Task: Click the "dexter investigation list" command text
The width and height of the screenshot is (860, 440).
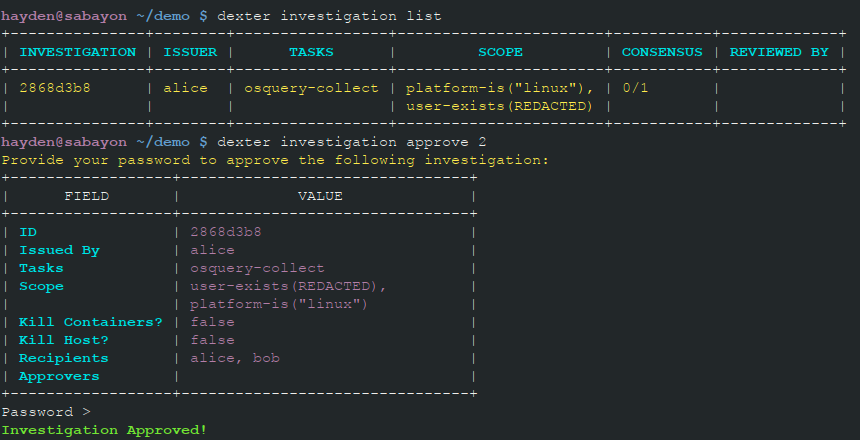Action: pyautogui.click(x=329, y=16)
